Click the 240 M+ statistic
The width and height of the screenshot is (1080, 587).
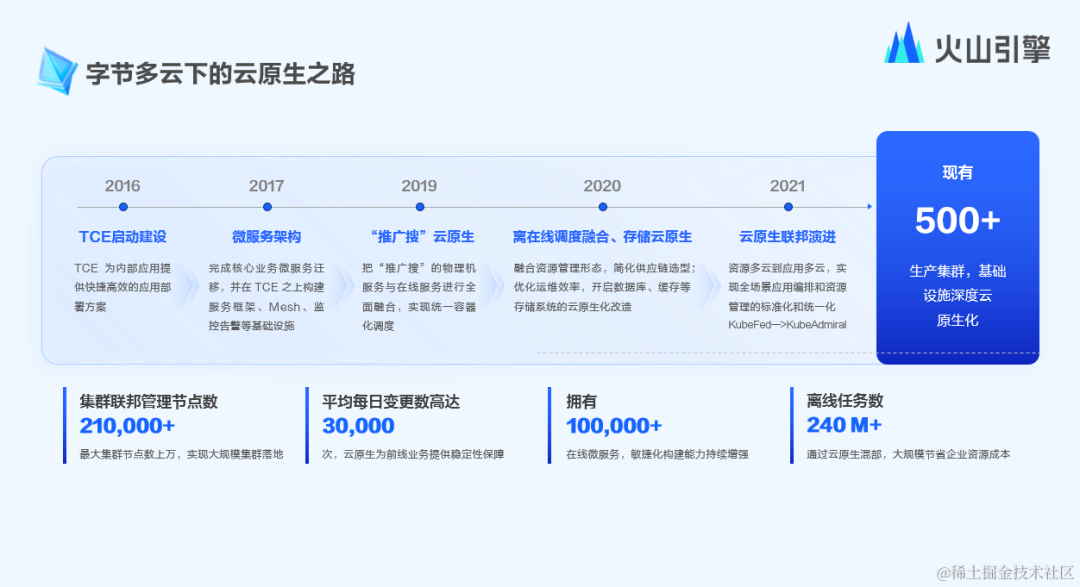click(x=844, y=425)
